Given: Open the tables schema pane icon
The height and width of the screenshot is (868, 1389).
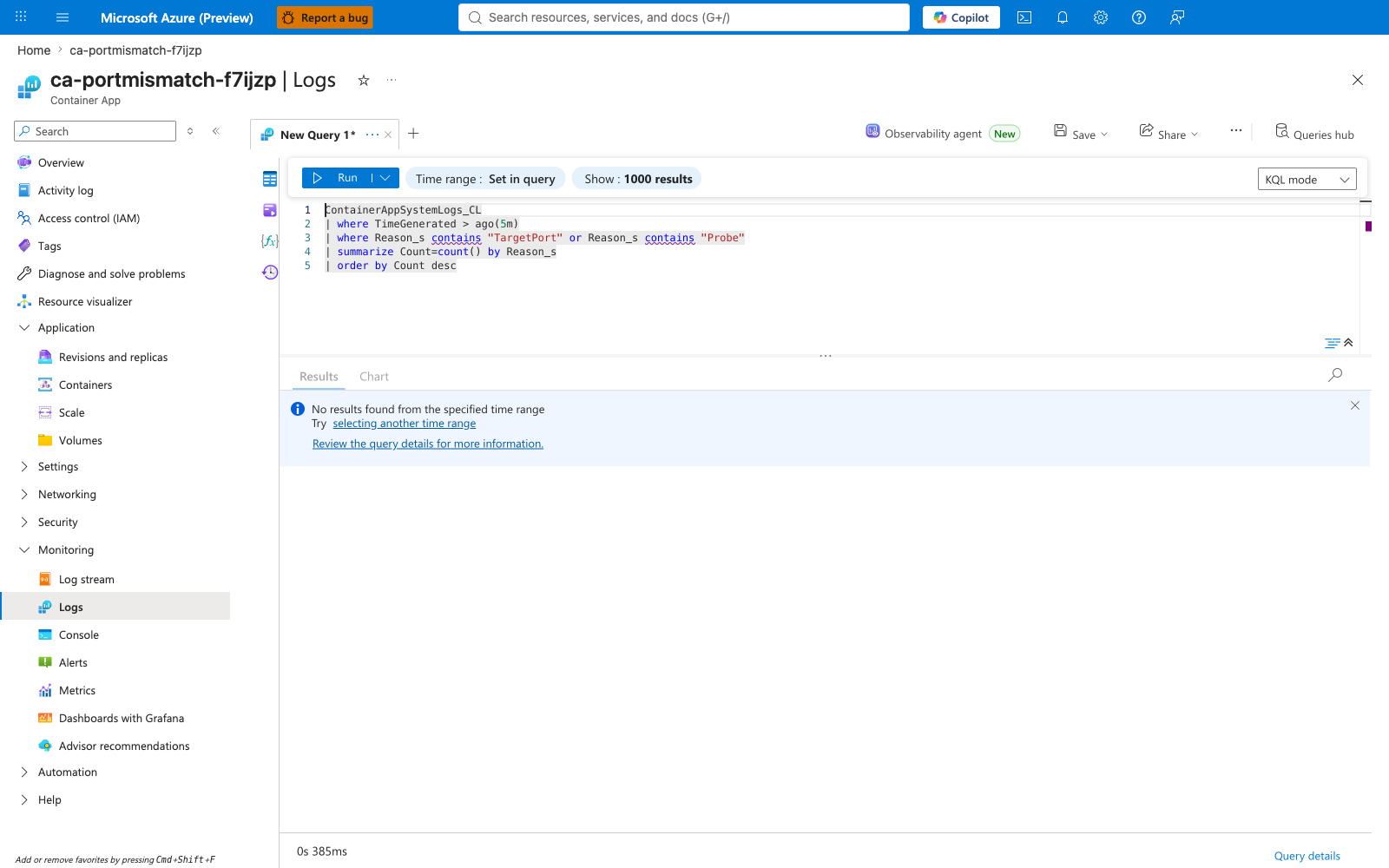Looking at the screenshot, I should click(270, 179).
